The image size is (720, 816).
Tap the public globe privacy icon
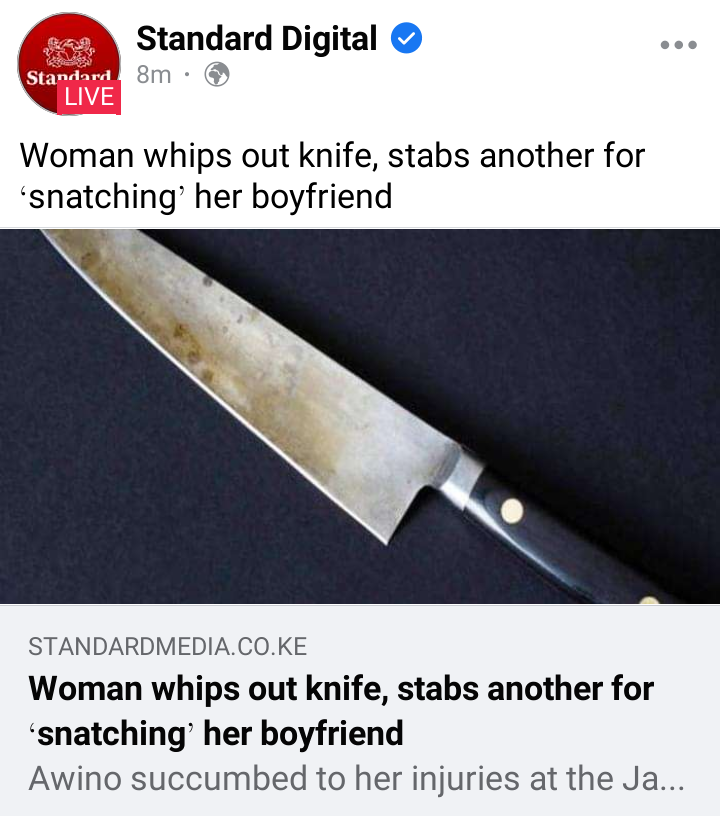coord(217,74)
